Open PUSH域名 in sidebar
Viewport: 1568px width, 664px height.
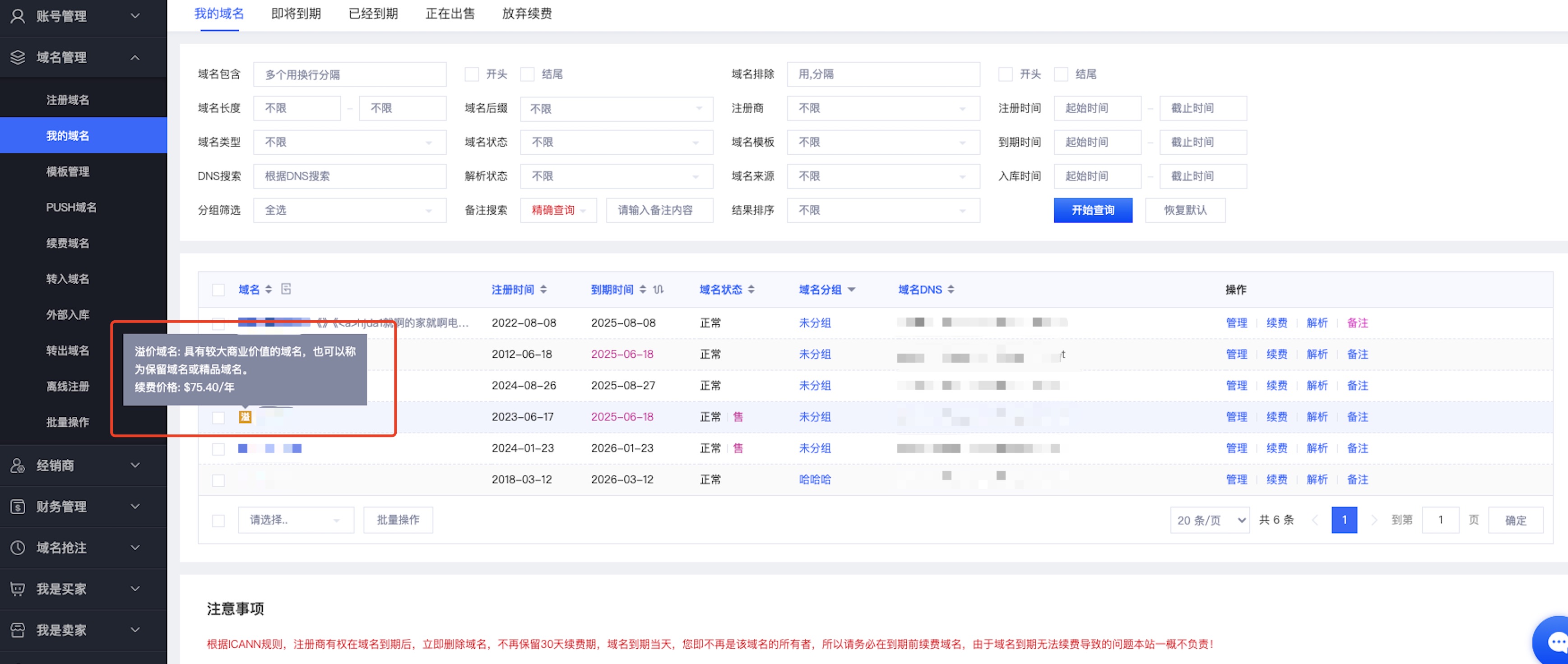coord(71,207)
